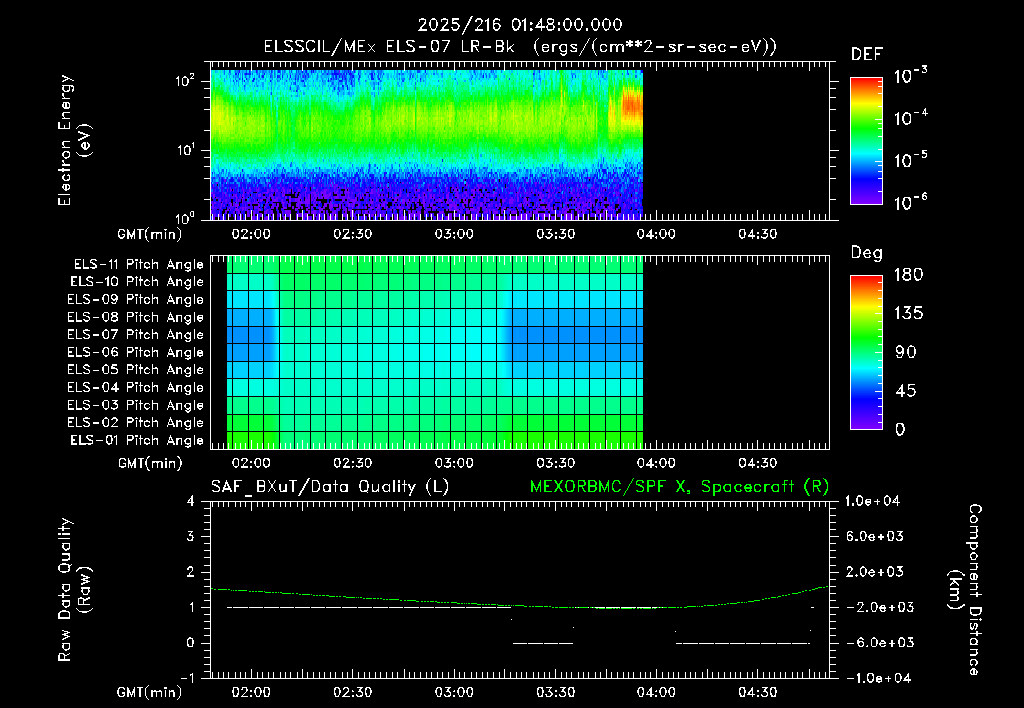Click the Raw Data Quality (Raw) axis label
Screen dimensions: 1024x708
click(x=74, y=590)
